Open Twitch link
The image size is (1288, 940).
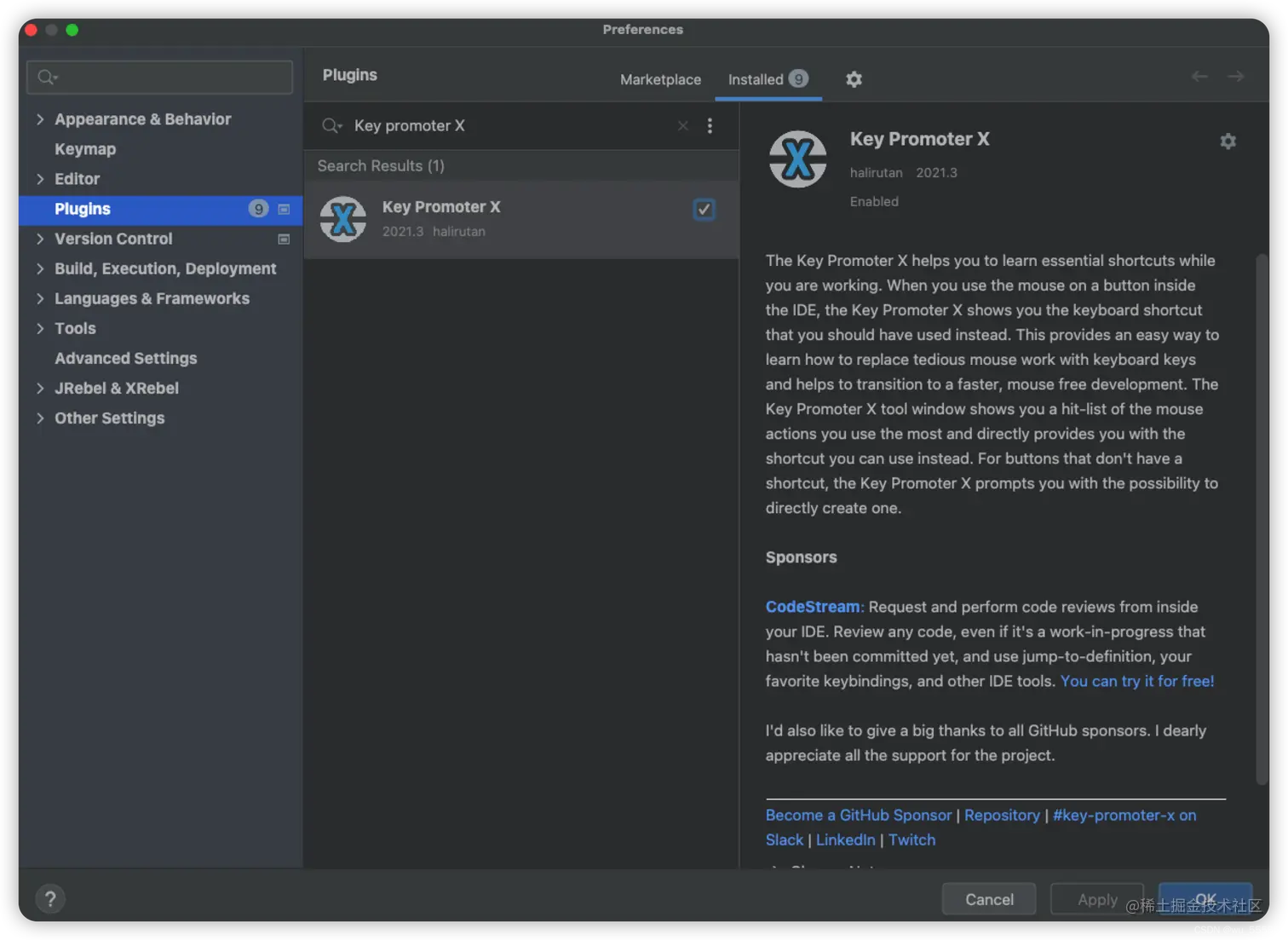(x=911, y=839)
